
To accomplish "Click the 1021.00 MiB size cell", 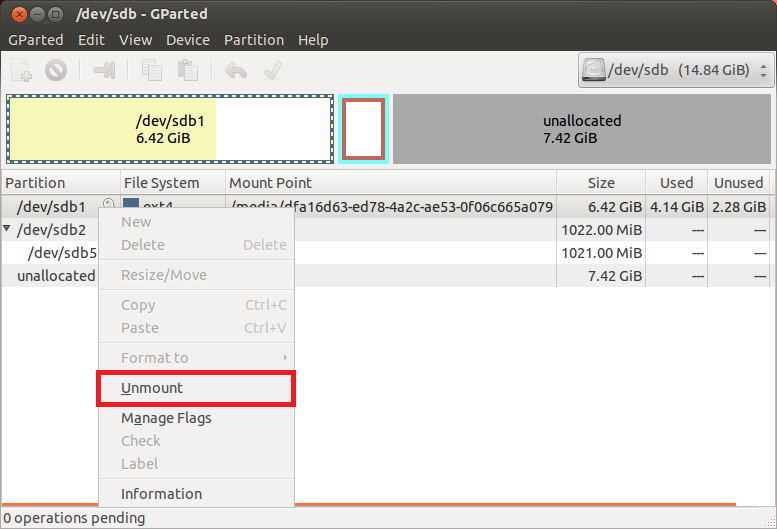I will [602, 253].
